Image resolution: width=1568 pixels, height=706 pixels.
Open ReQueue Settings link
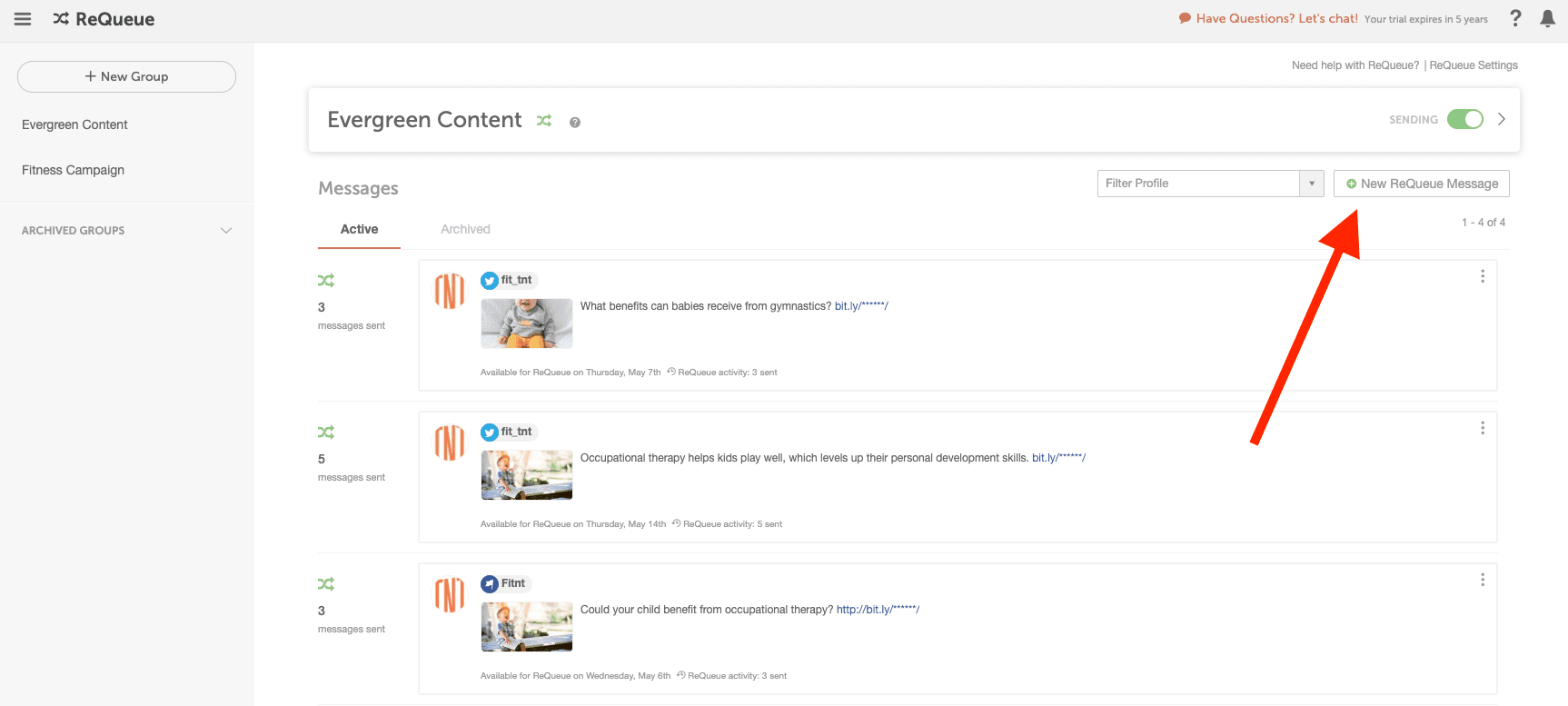point(1474,65)
